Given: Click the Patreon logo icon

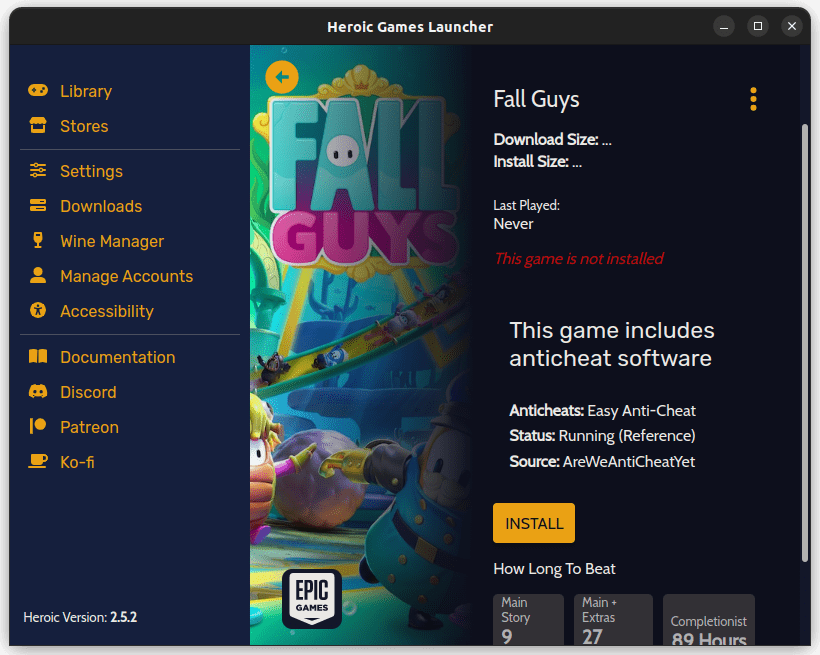Looking at the screenshot, I should click(x=38, y=426).
